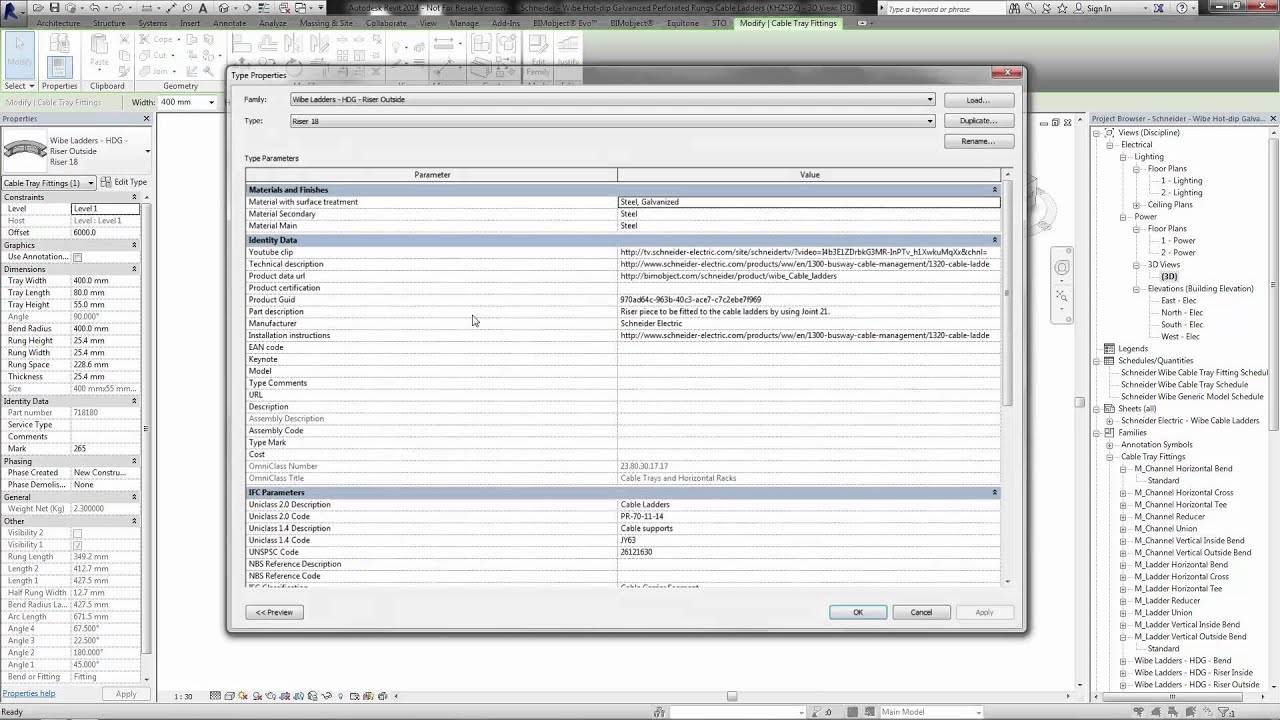
Task: Collapse the Materials and Finishes group
Action: [994, 190]
